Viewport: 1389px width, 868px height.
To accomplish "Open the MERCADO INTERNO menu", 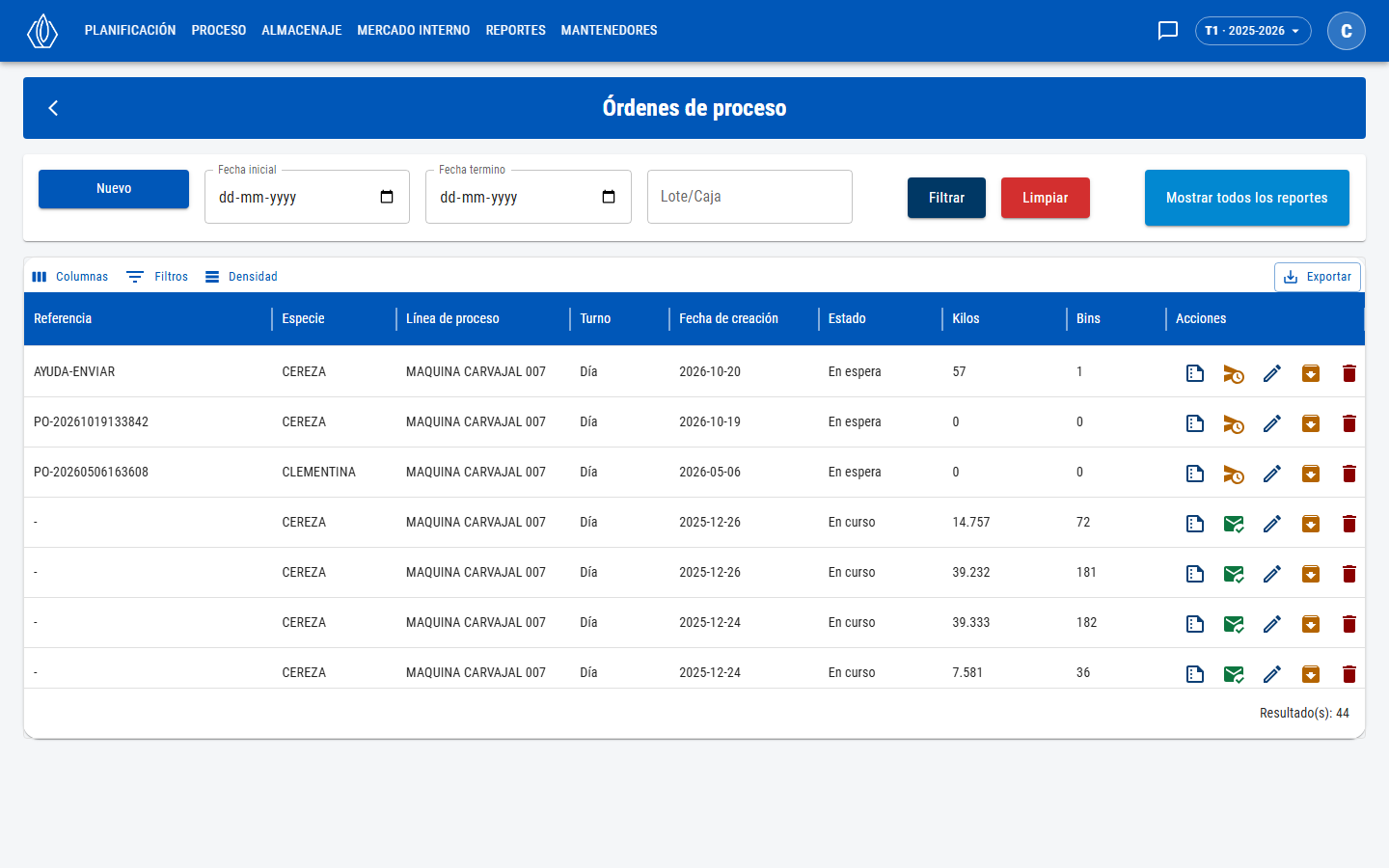I will coord(414,31).
